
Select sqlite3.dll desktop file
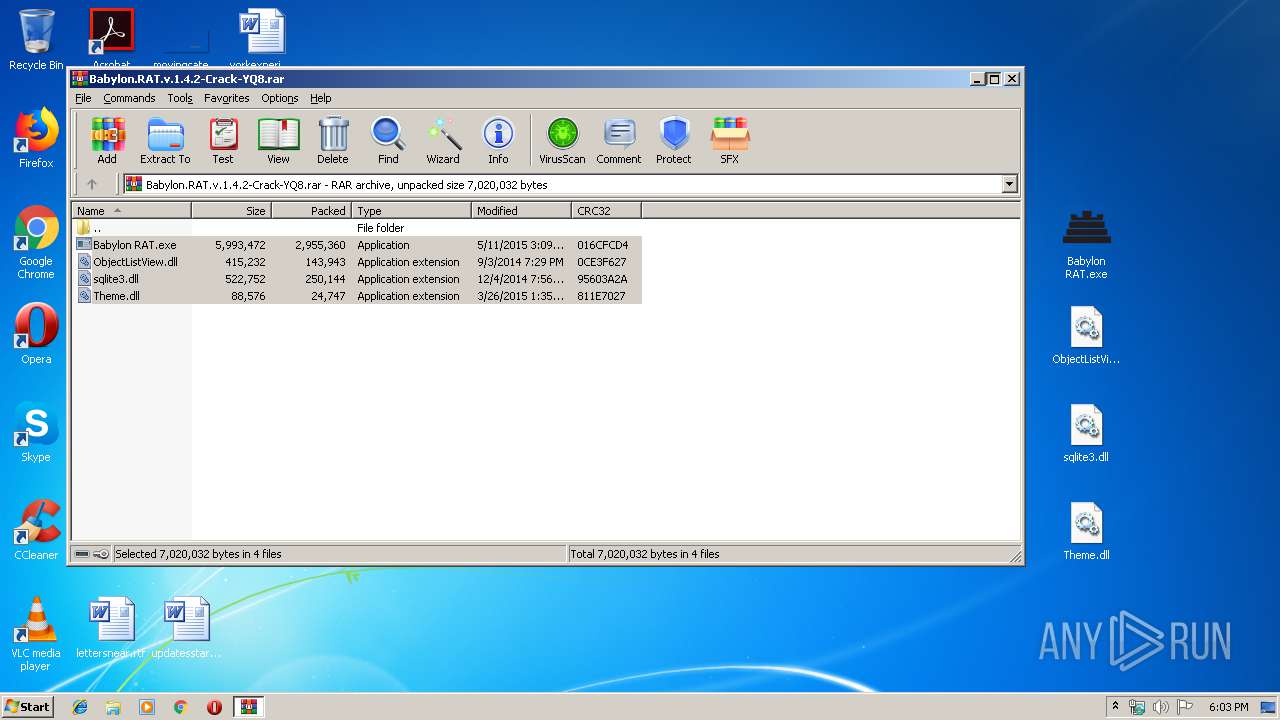(1086, 433)
